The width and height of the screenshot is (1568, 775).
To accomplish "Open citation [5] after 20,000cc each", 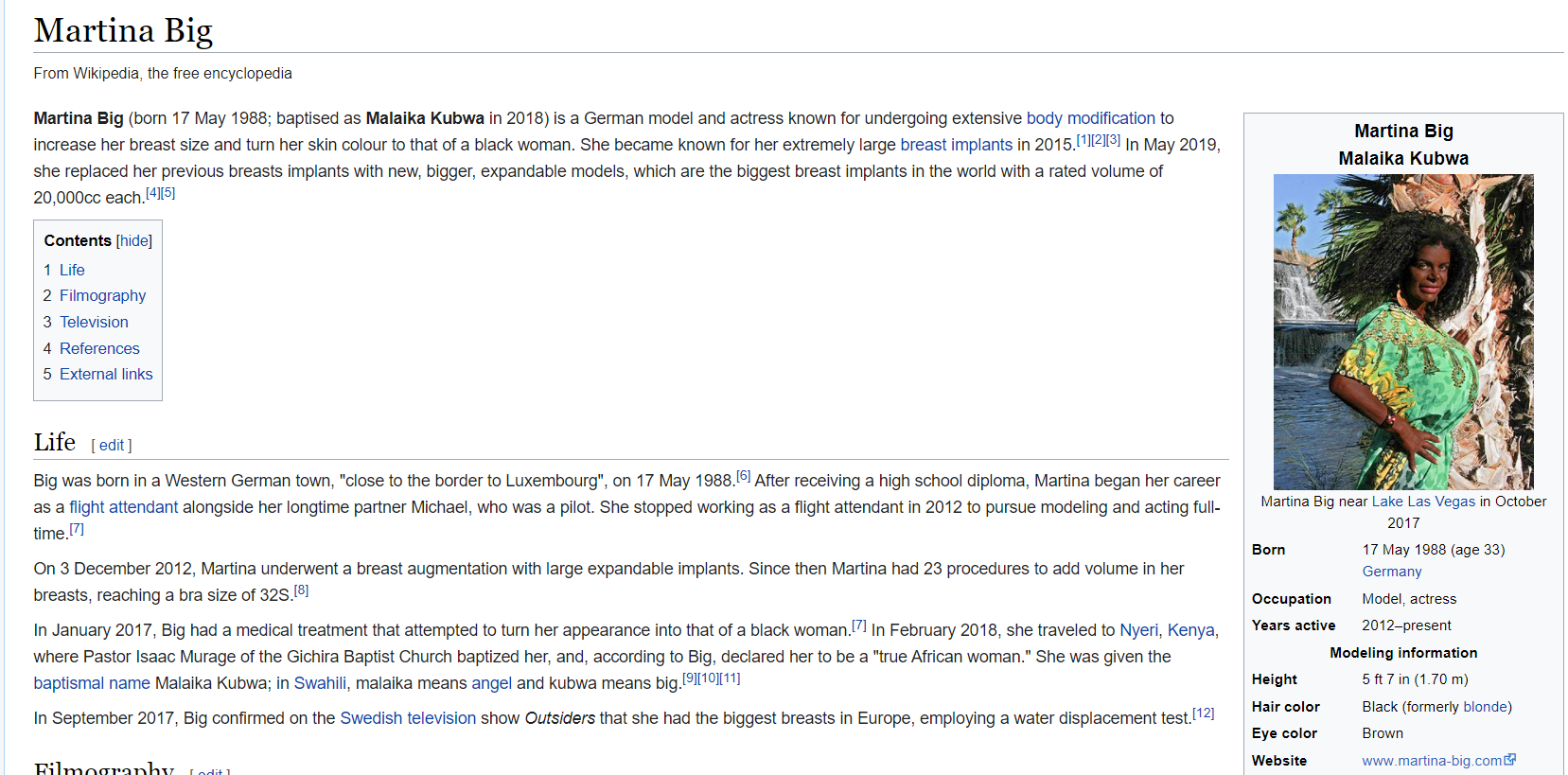I will [168, 193].
